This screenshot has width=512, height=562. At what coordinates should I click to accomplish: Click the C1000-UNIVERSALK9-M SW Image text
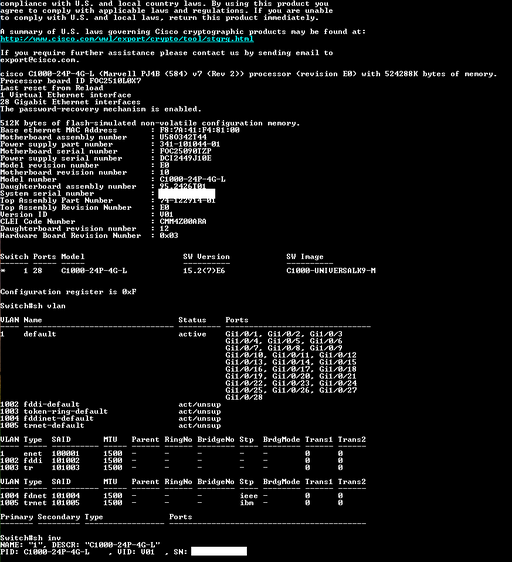[331, 271]
